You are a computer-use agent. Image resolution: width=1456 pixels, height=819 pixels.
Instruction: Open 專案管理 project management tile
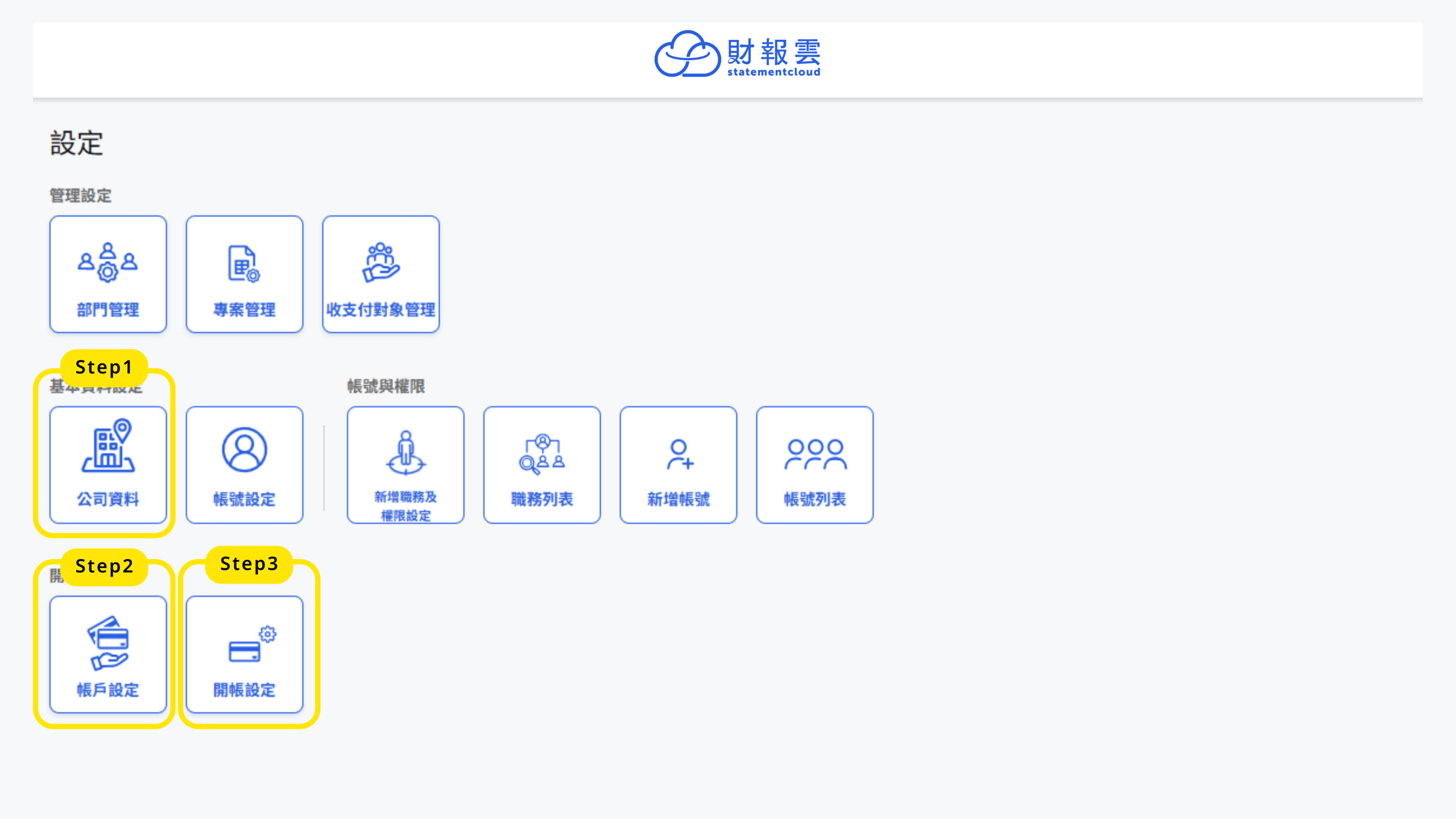(x=245, y=274)
